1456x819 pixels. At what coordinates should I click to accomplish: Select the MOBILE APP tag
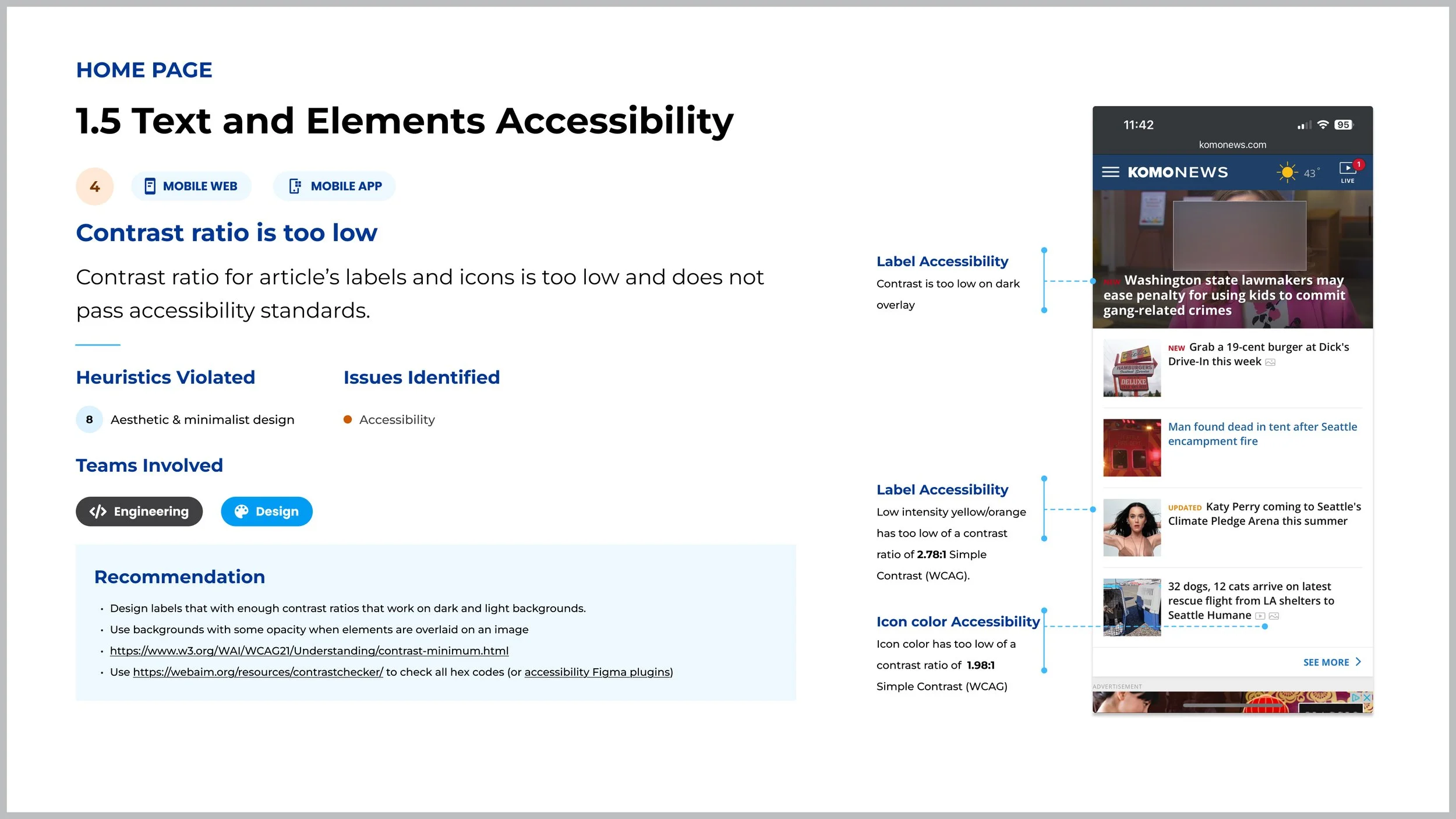[334, 186]
